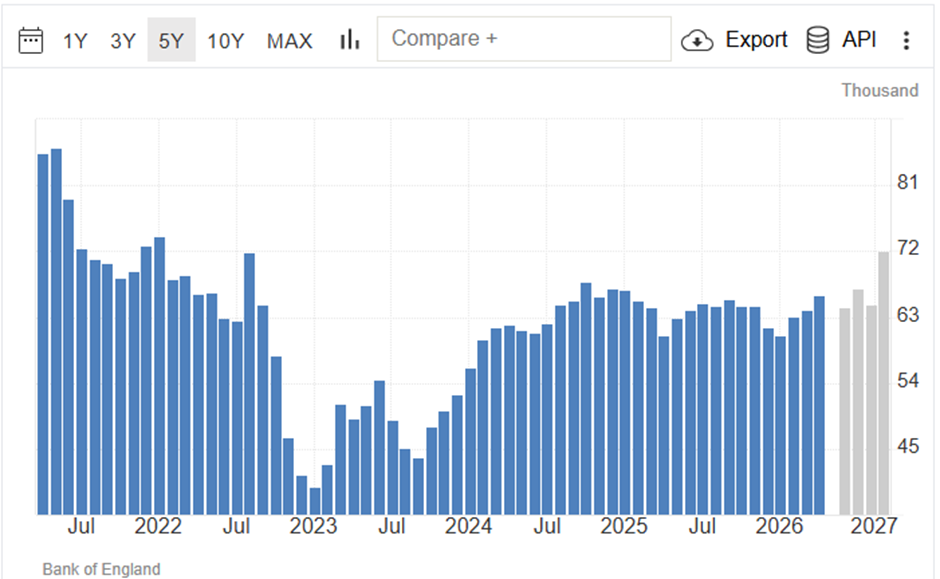Click the last blue bar before forecasts
The image size is (940, 579).
click(x=819, y=405)
